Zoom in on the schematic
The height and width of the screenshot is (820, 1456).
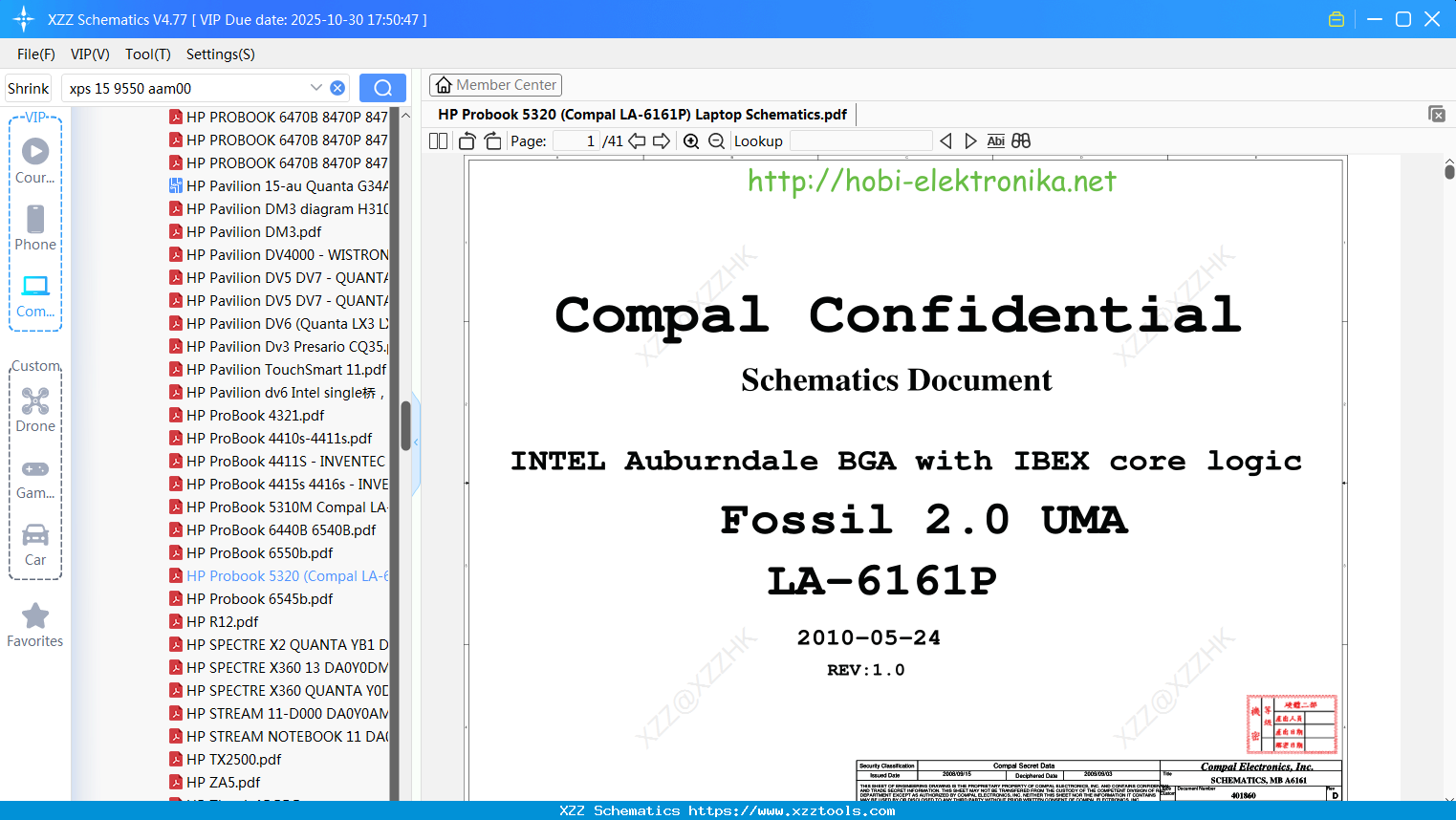[x=691, y=140]
